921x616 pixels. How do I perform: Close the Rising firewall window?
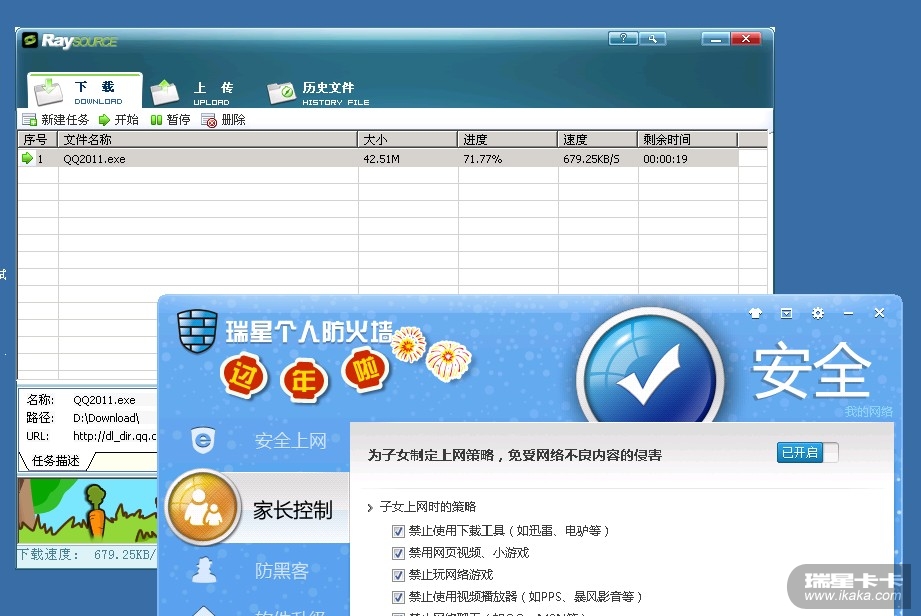click(879, 313)
